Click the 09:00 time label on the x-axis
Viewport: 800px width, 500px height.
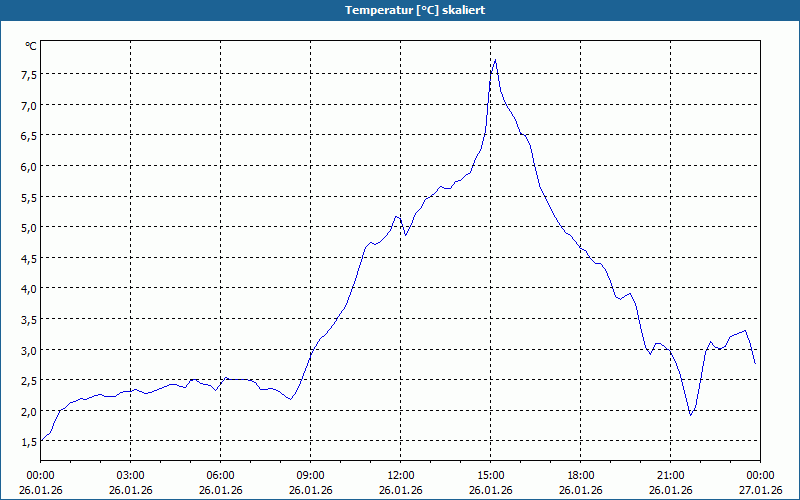pyautogui.click(x=311, y=476)
